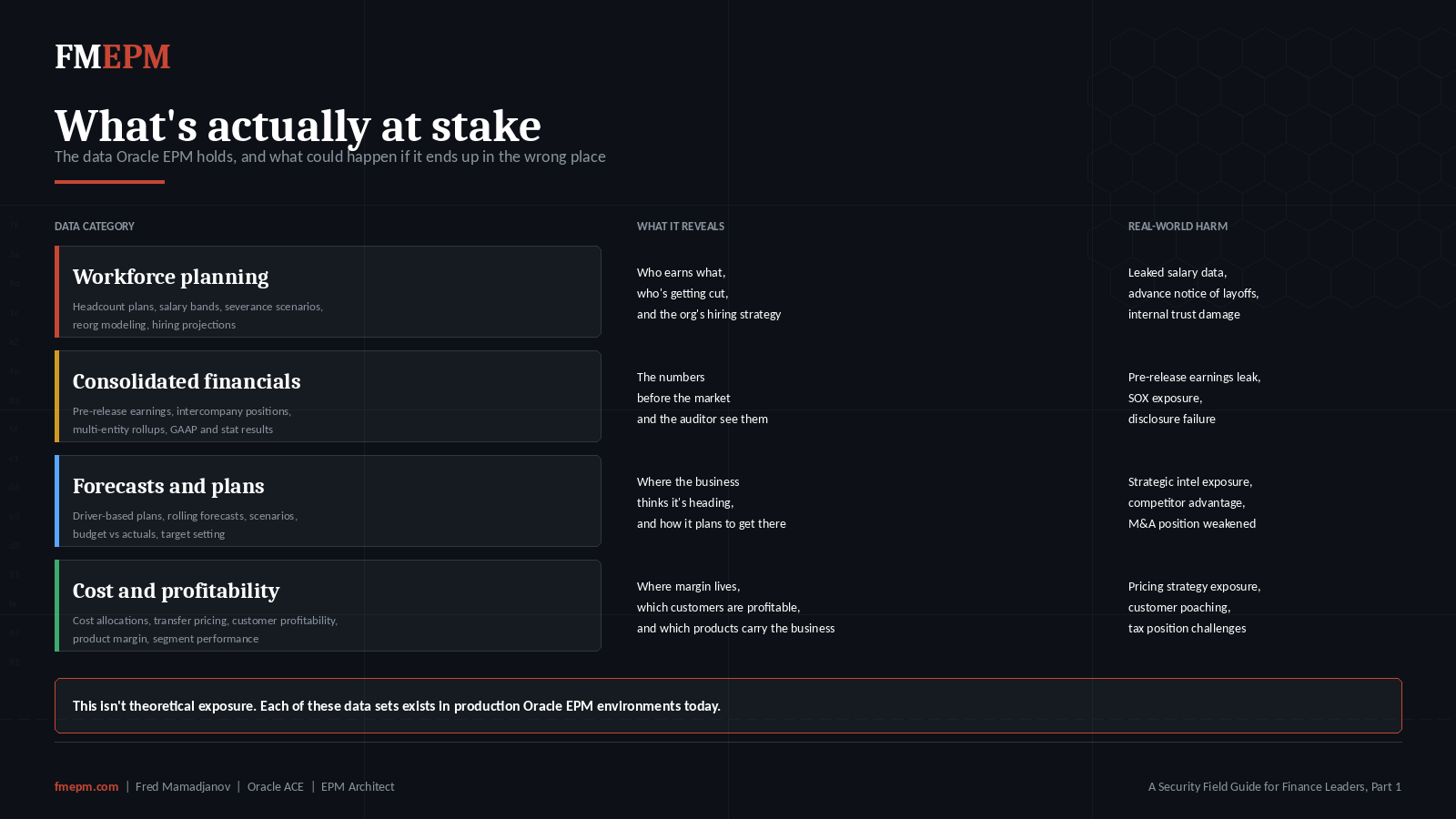Click the WHAT IT REVEALS column header
This screenshot has width=1456, height=819.
pos(681,227)
